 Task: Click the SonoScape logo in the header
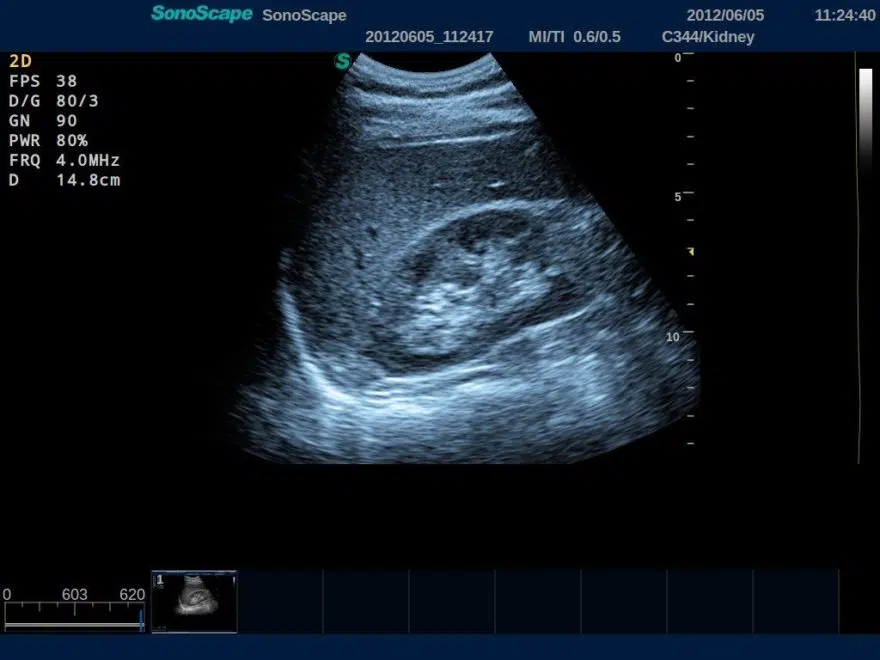click(201, 14)
